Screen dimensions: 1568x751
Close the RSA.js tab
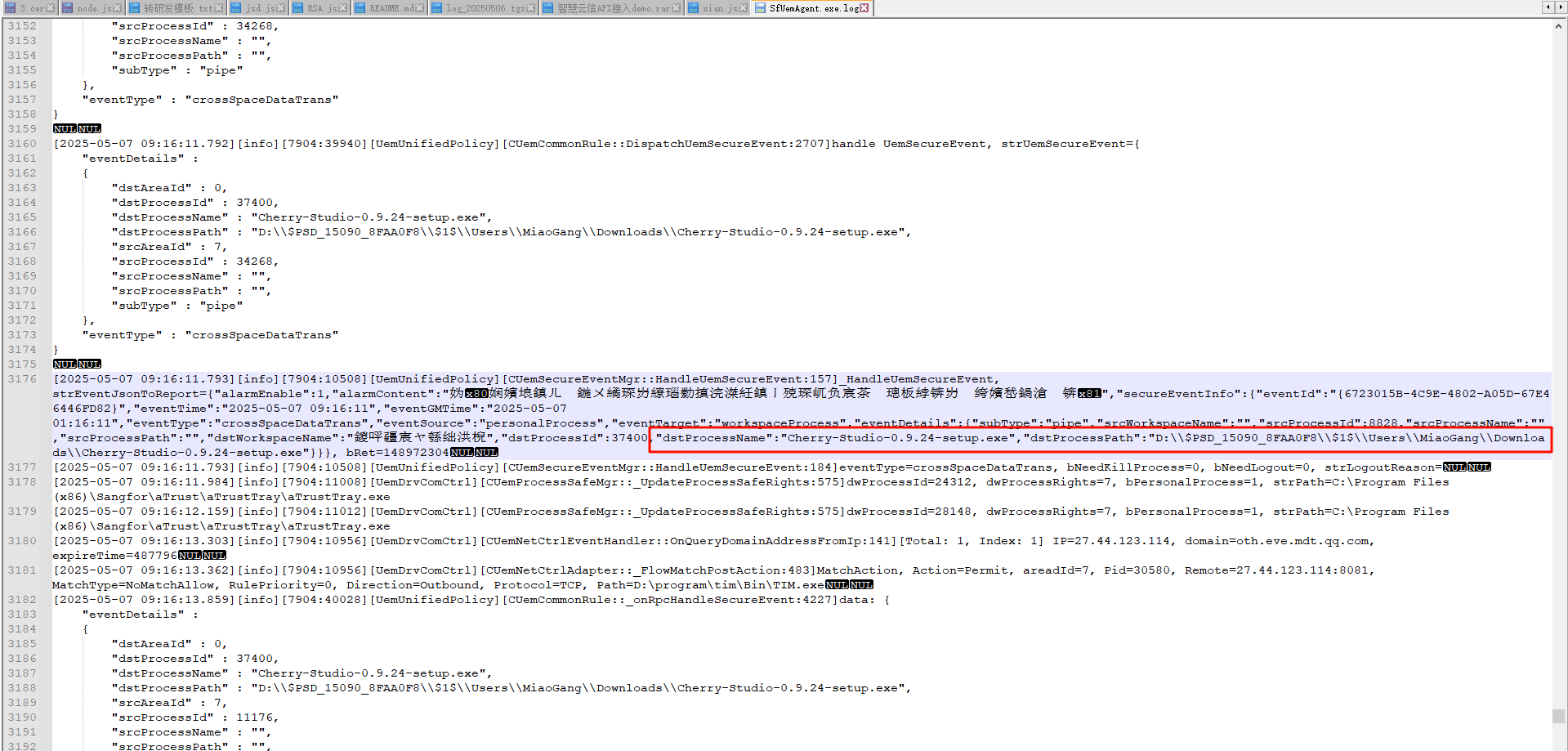click(x=343, y=8)
